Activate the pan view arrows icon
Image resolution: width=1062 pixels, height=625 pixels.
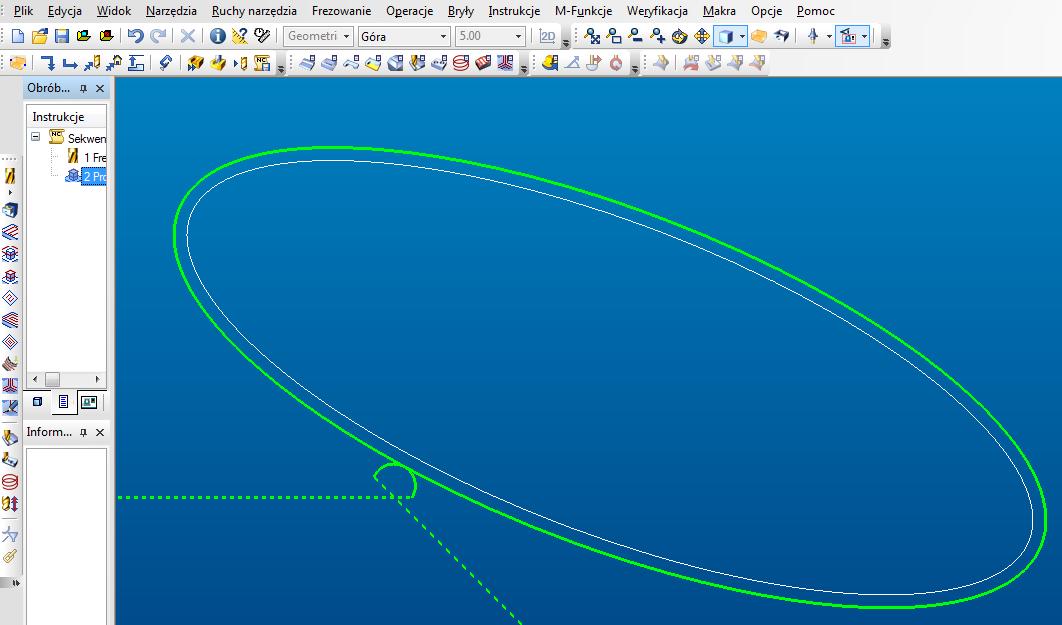702,37
